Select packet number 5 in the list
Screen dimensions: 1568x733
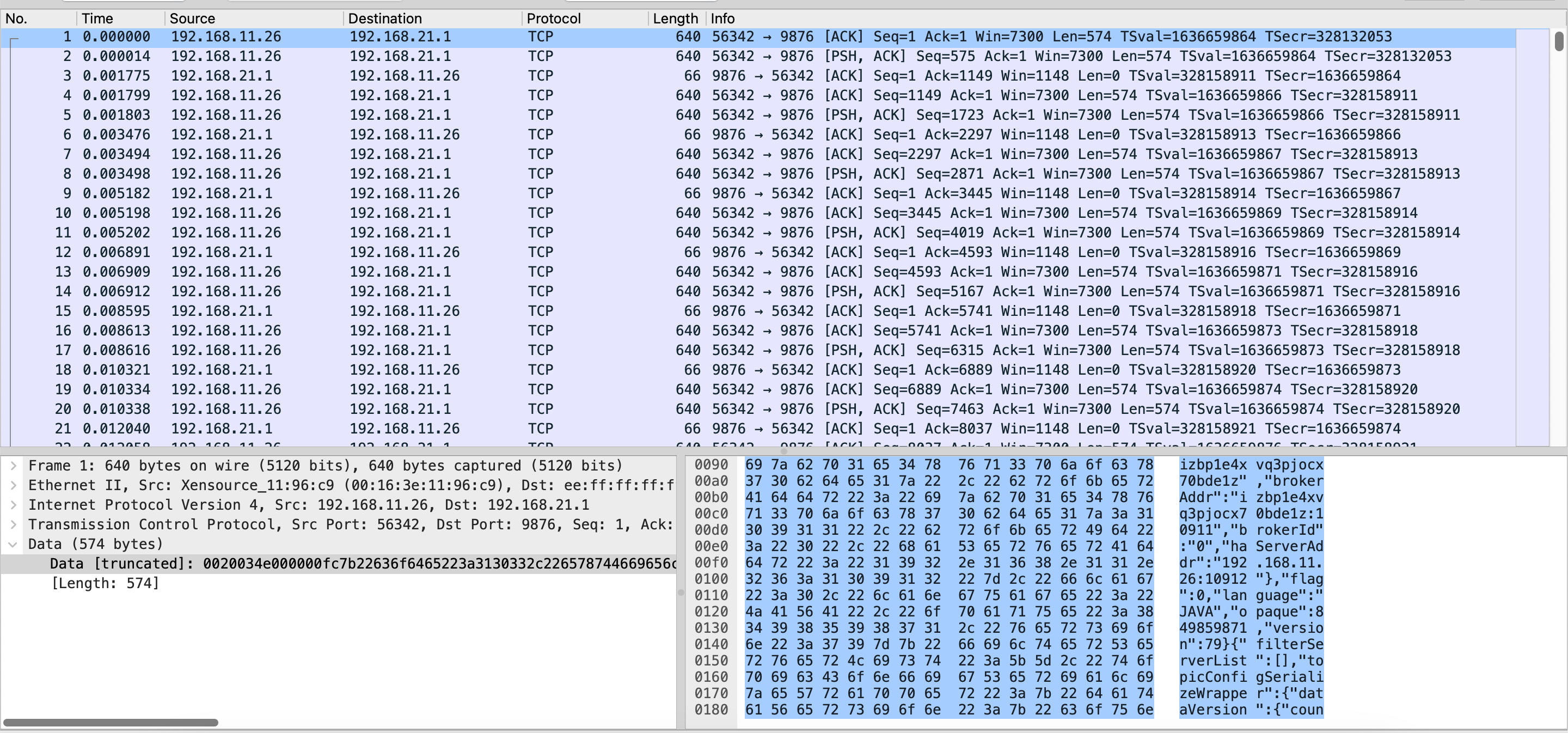[365, 114]
